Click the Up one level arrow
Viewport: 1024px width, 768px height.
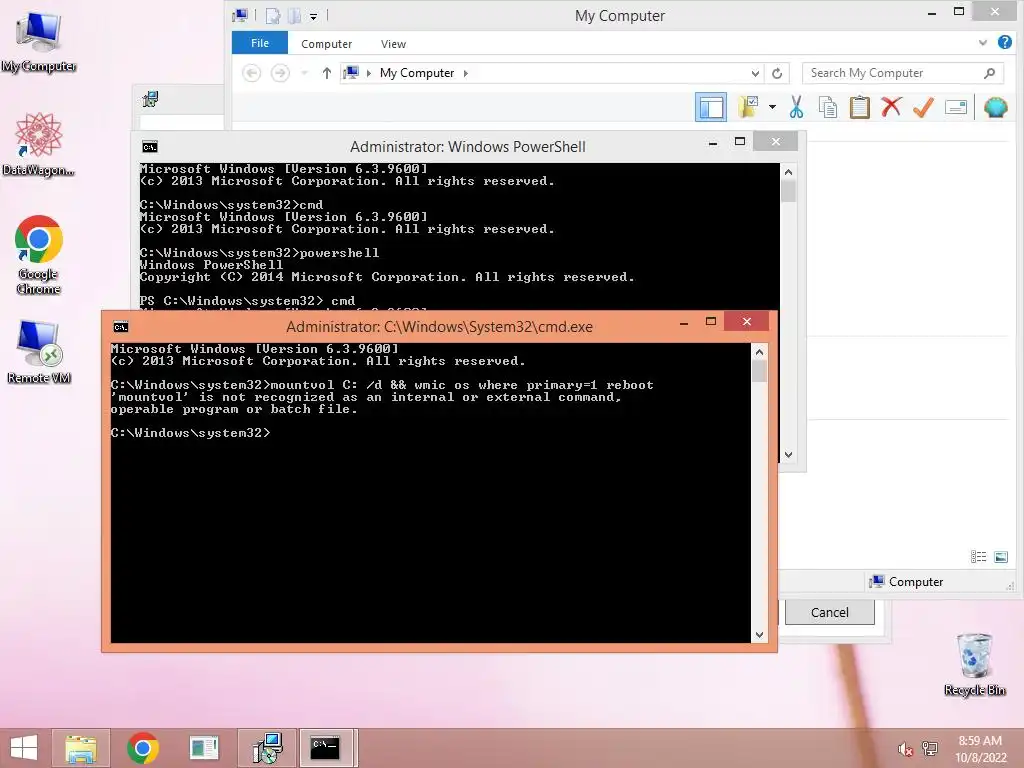[327, 73]
